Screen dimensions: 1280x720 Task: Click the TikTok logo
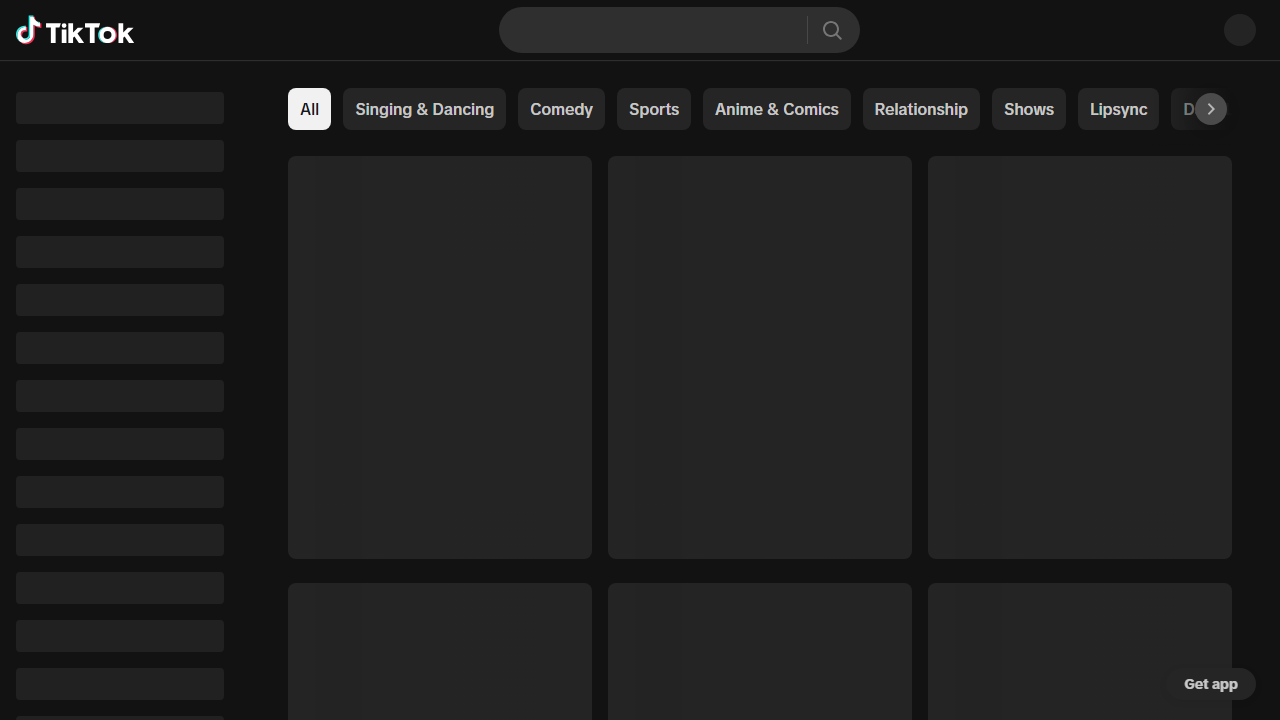(x=75, y=32)
